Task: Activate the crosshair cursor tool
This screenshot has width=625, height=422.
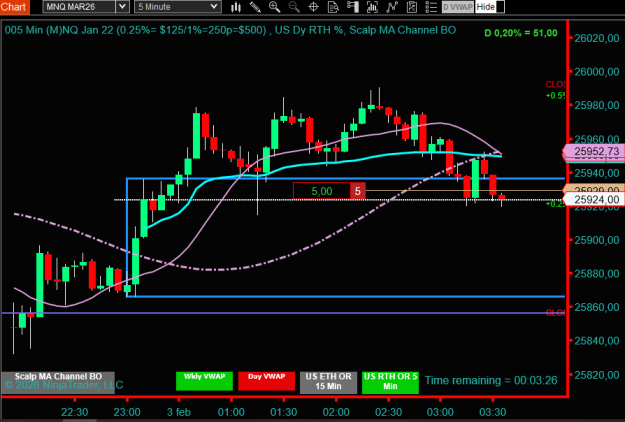Action: (314, 7)
